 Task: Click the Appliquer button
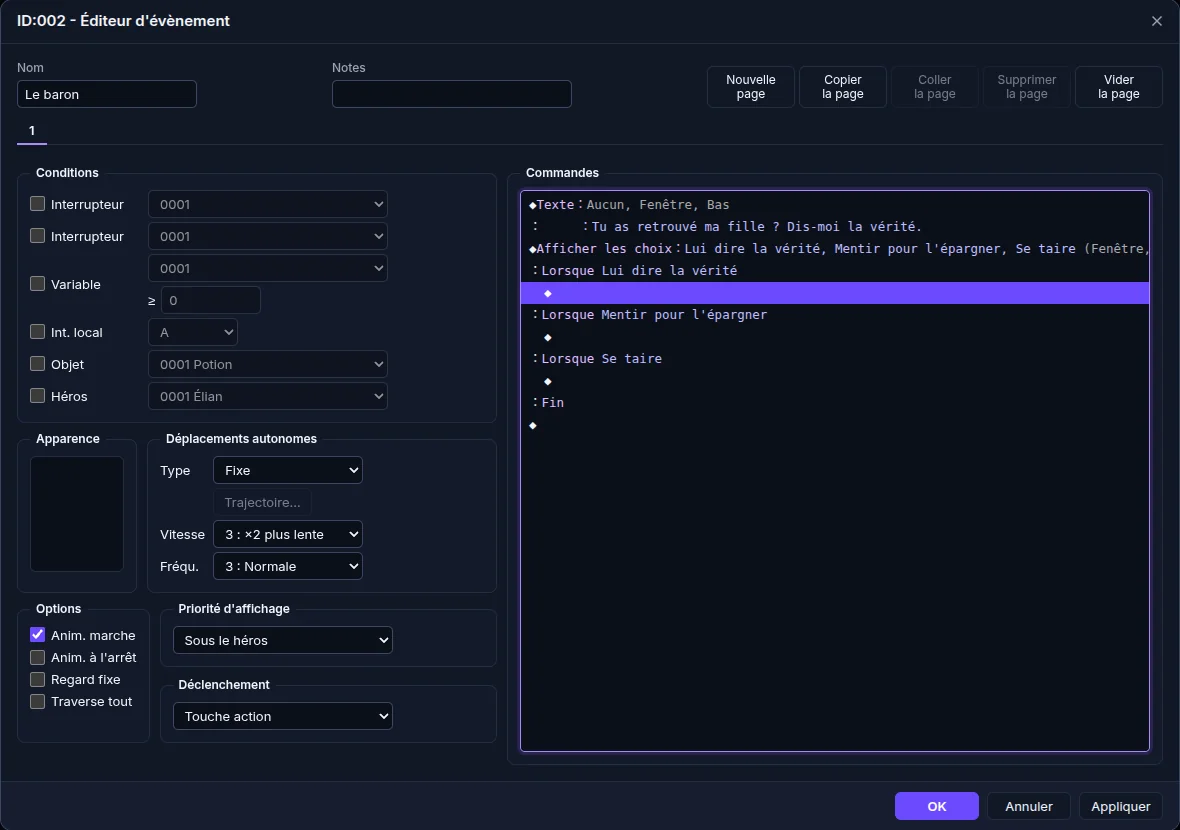[1121, 806]
